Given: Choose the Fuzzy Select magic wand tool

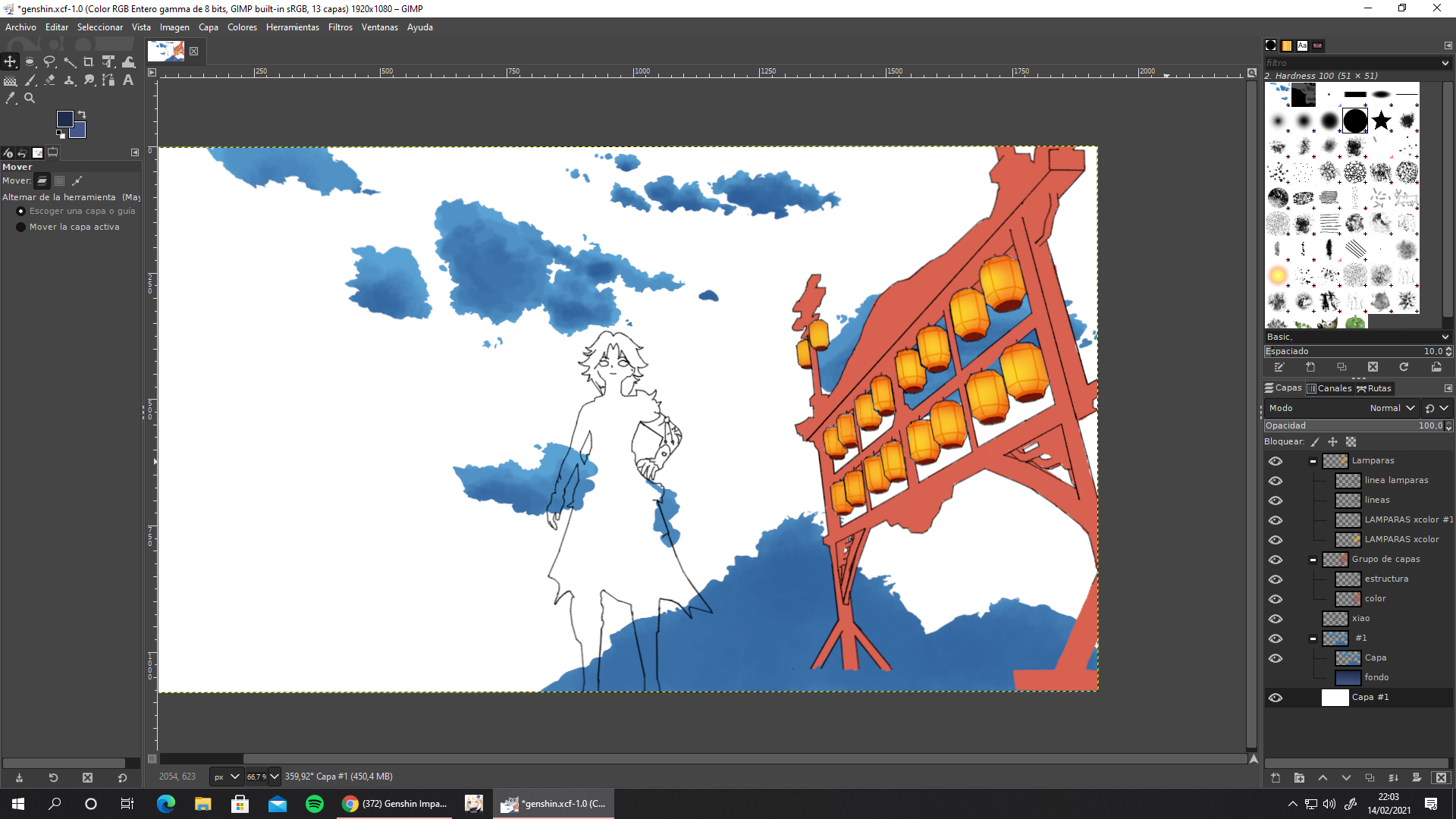Looking at the screenshot, I should [x=70, y=62].
